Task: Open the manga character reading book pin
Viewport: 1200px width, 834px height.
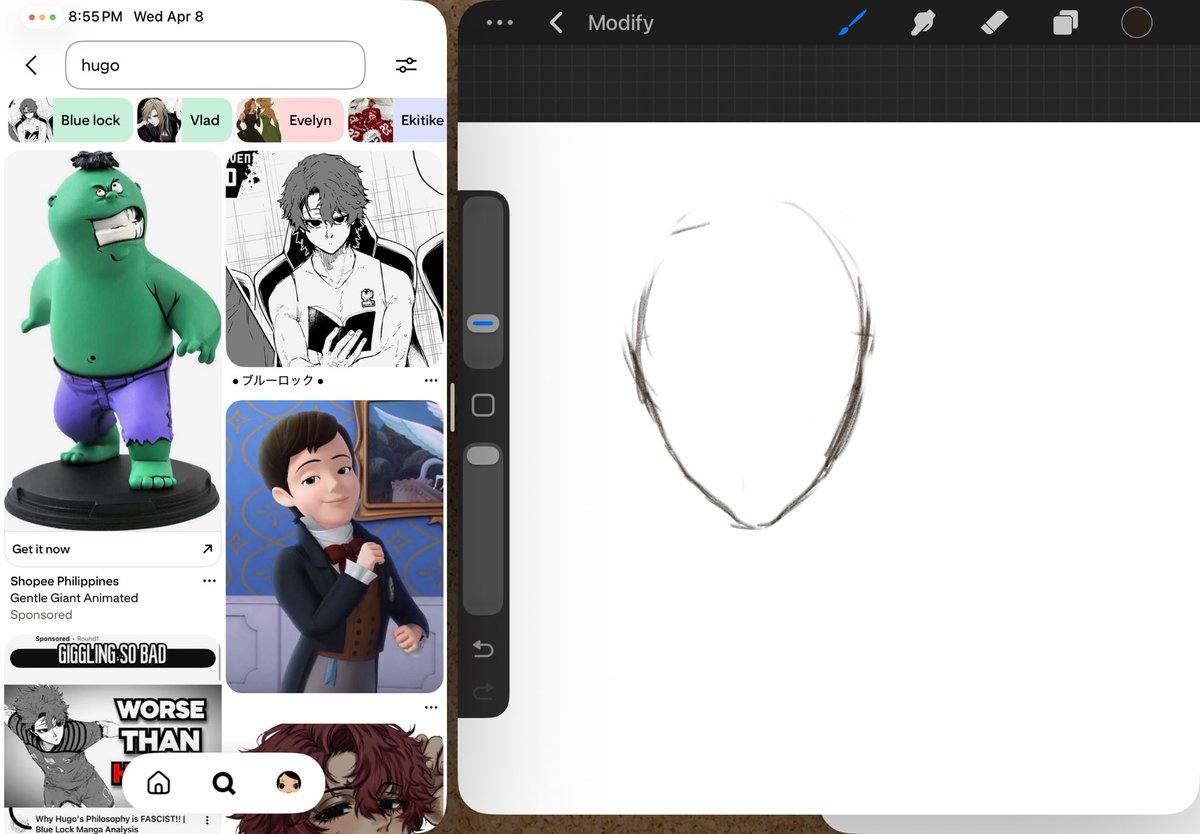Action: click(x=334, y=259)
